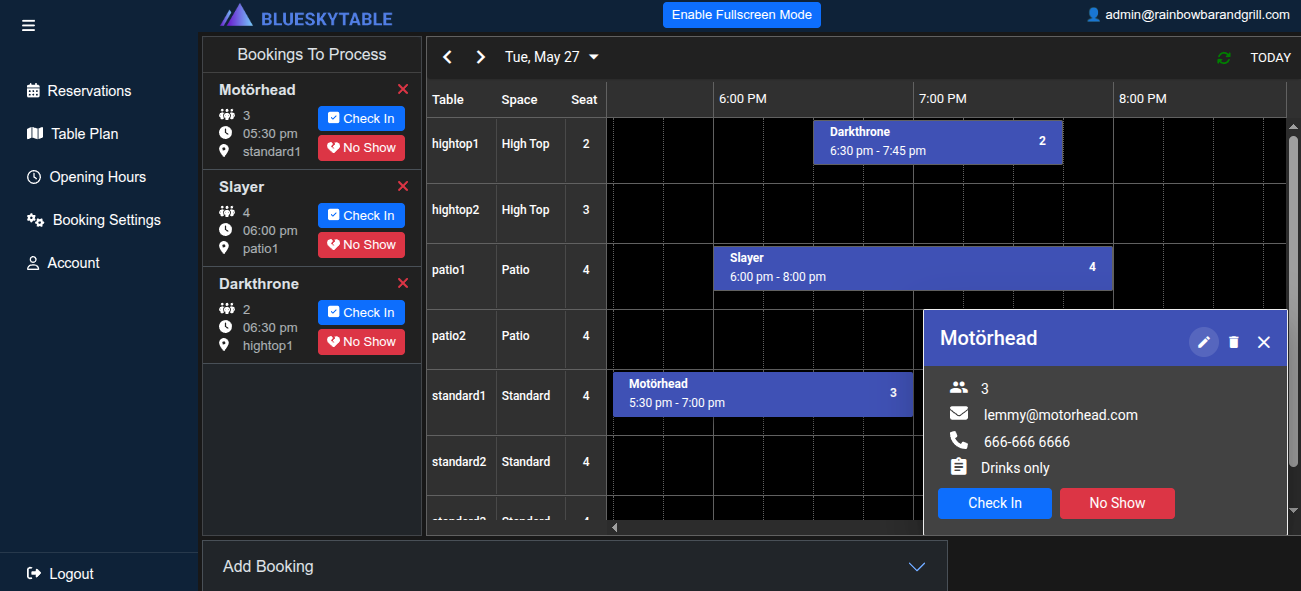
Task: Click the Reservations calendar icon
Action: (x=33, y=91)
